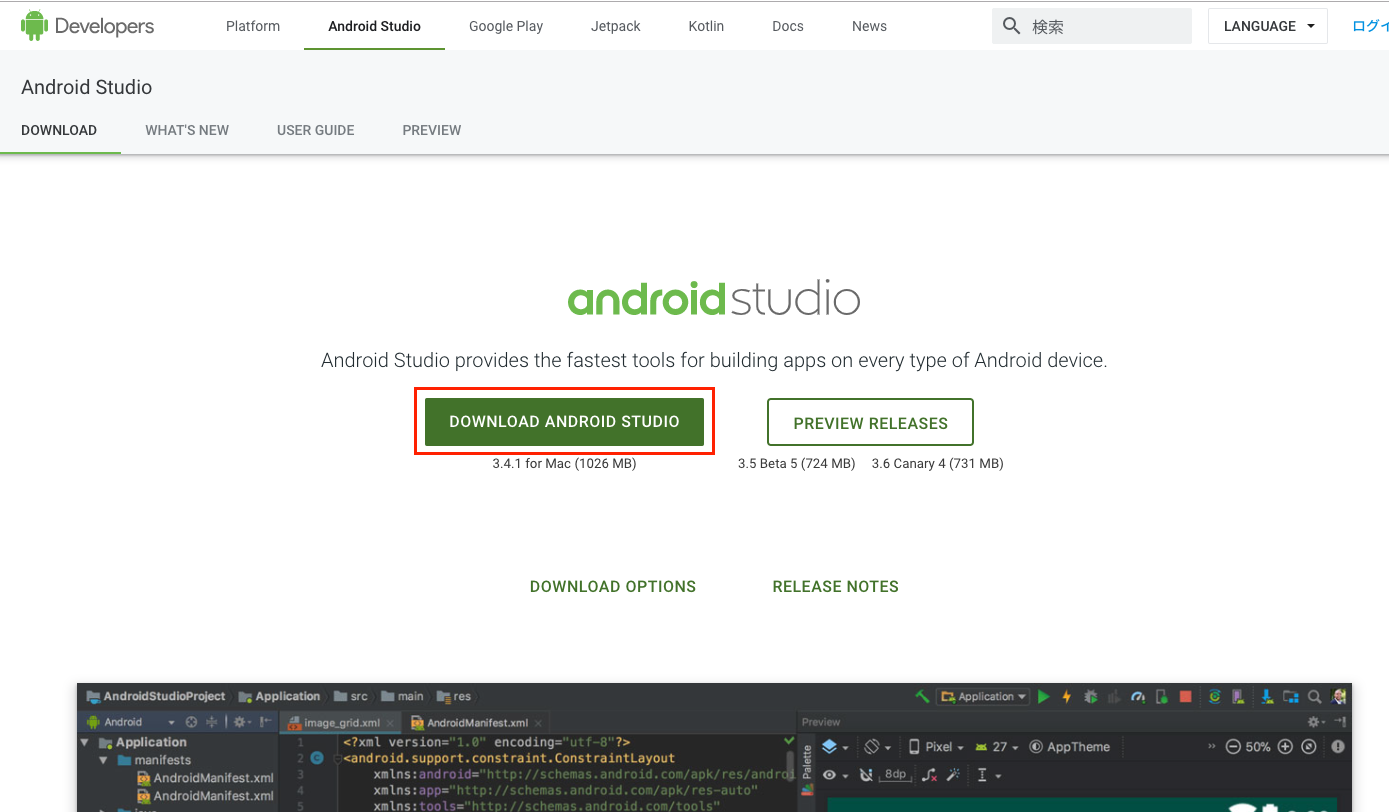1389x812 pixels.
Task: Click the 検索 search field
Action: (1090, 26)
